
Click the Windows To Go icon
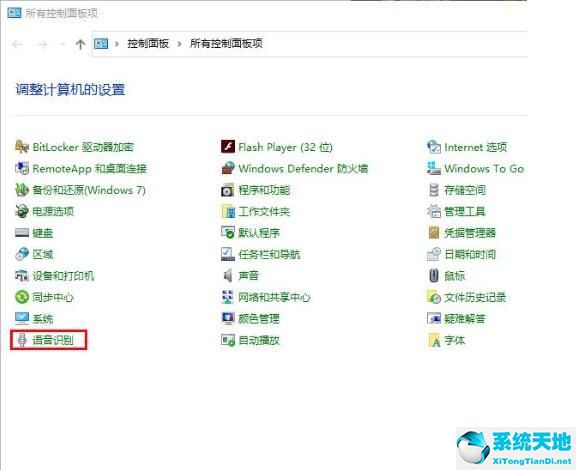(x=434, y=168)
